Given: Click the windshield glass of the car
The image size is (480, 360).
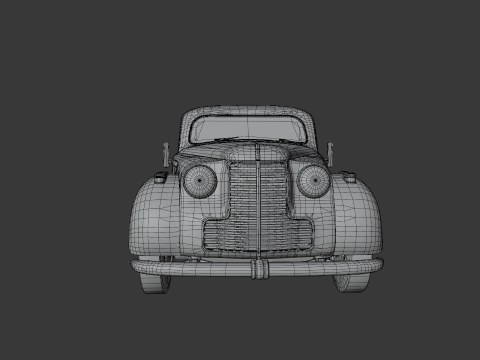Looking at the screenshot, I should [x=248, y=129].
